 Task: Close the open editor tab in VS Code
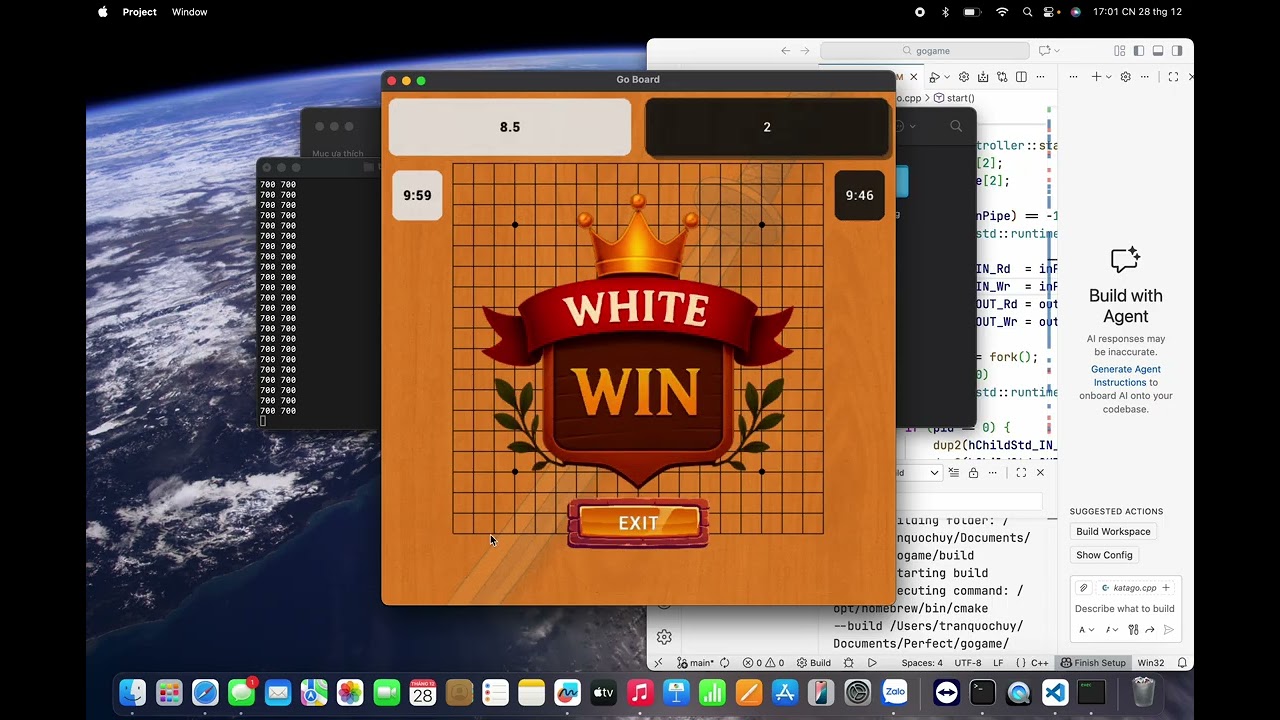[913, 77]
